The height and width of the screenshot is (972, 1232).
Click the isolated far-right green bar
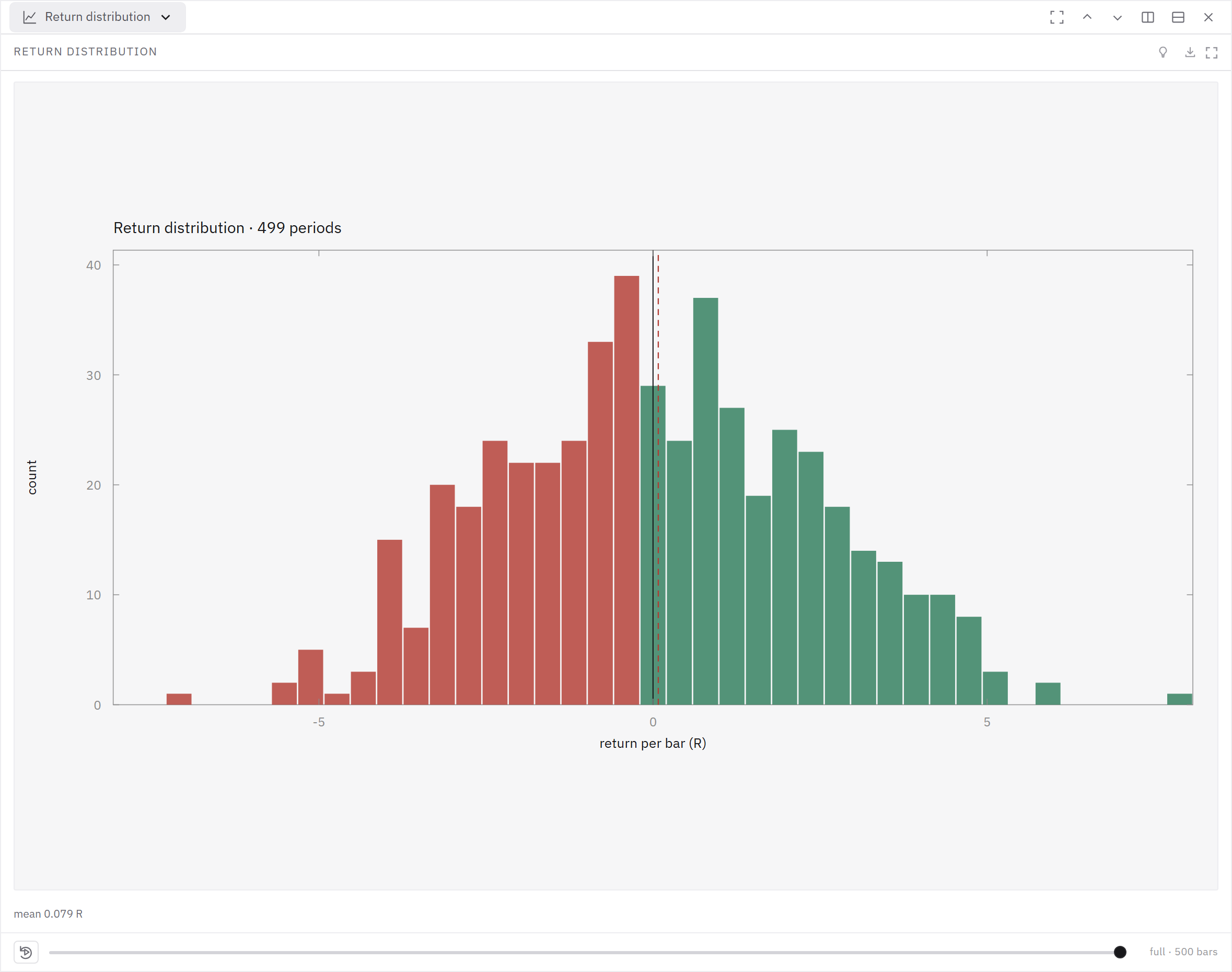(x=1179, y=699)
